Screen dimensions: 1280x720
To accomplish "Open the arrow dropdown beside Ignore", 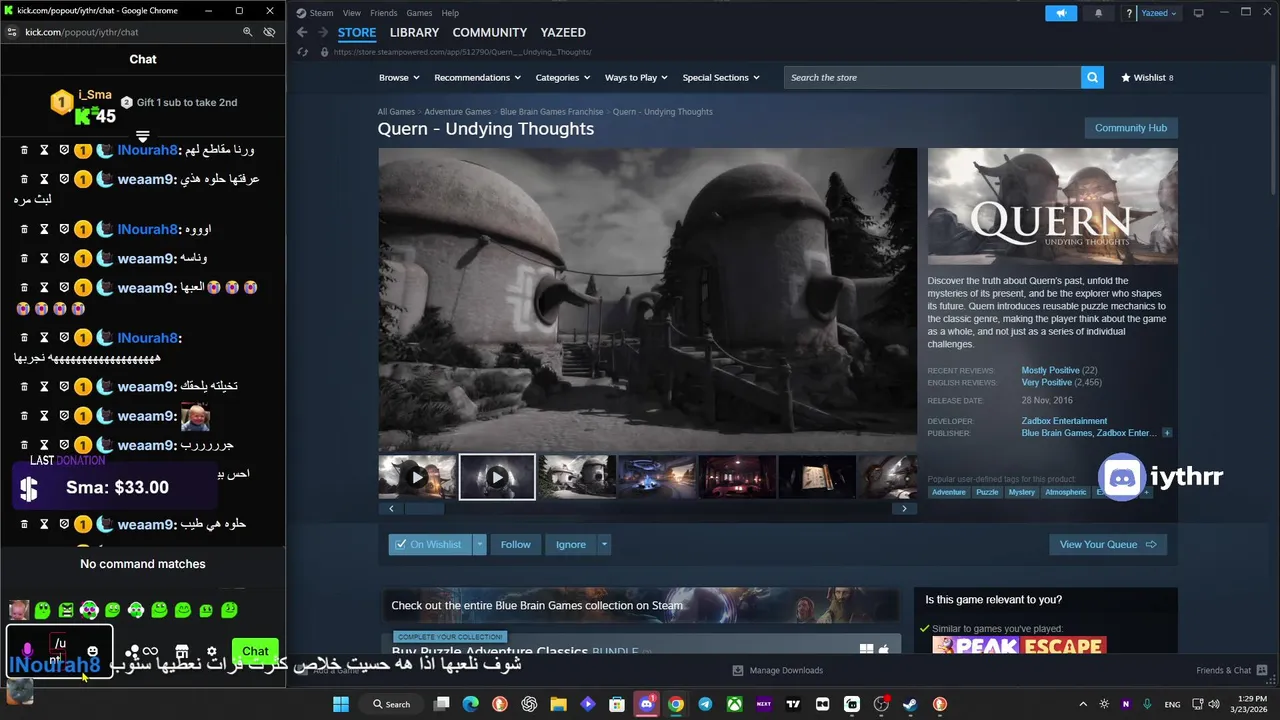I will coord(604,544).
